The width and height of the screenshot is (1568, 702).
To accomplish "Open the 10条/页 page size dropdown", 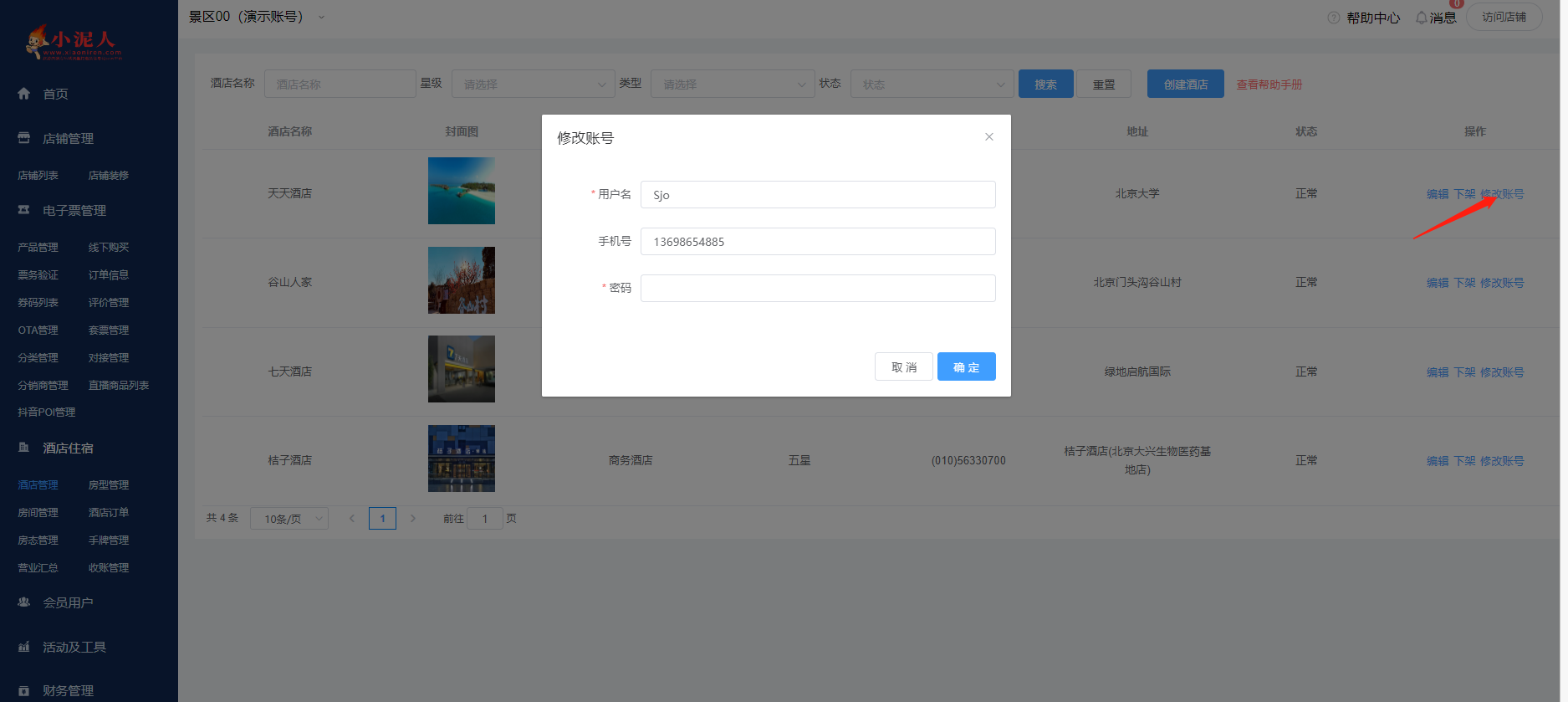I will pyautogui.click(x=289, y=519).
